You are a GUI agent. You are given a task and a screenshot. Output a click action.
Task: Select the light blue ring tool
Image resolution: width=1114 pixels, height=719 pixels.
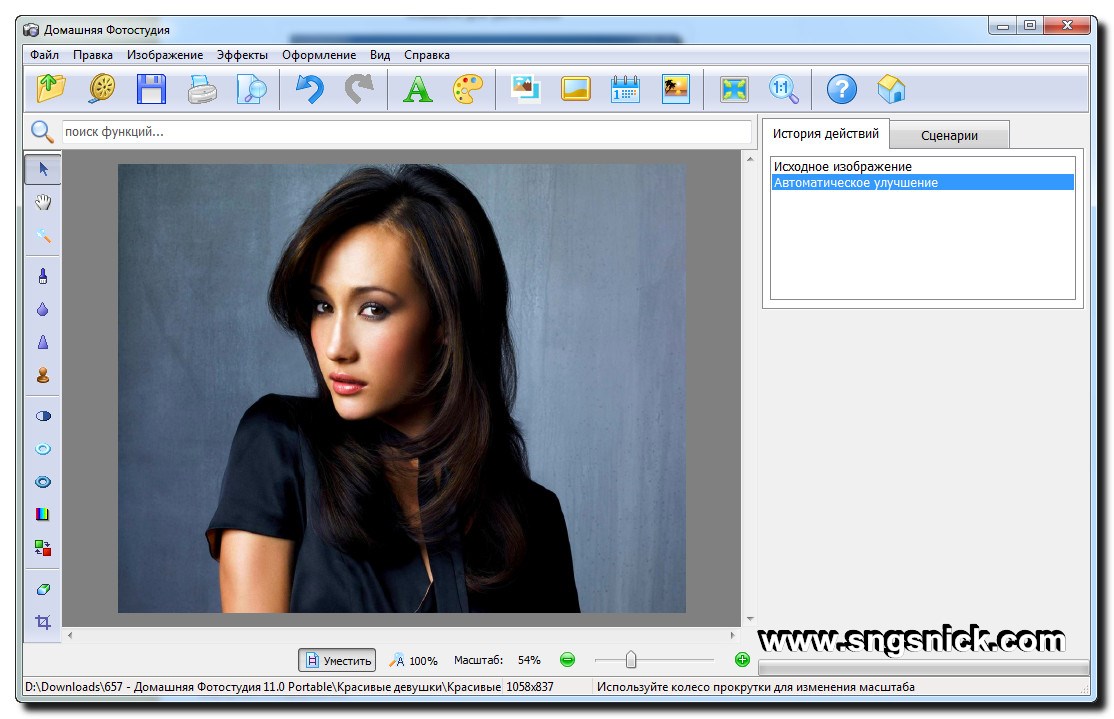[x=43, y=449]
